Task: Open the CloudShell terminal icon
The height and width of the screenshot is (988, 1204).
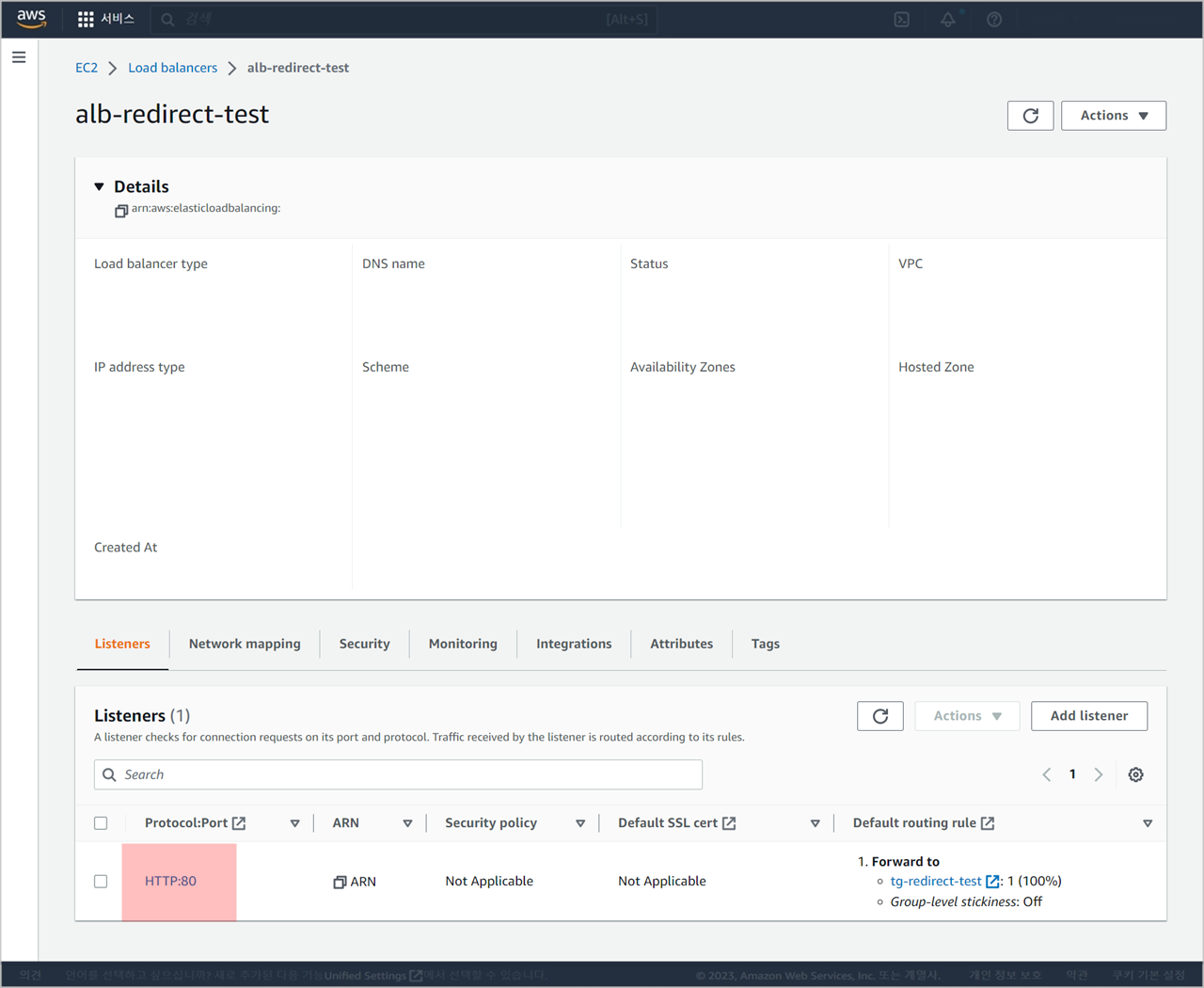Action: tap(901, 19)
